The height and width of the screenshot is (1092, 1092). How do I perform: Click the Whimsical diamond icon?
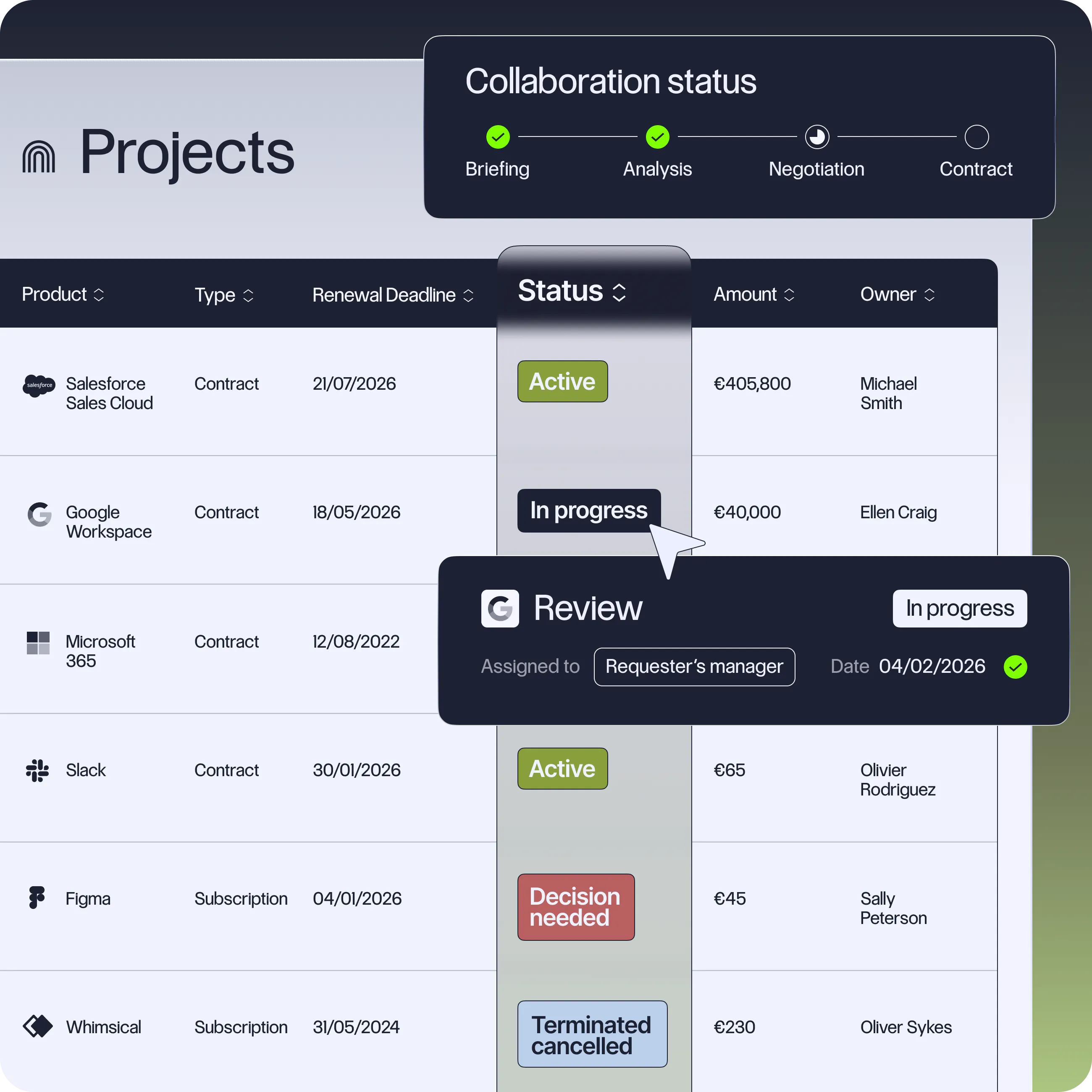point(38,1026)
